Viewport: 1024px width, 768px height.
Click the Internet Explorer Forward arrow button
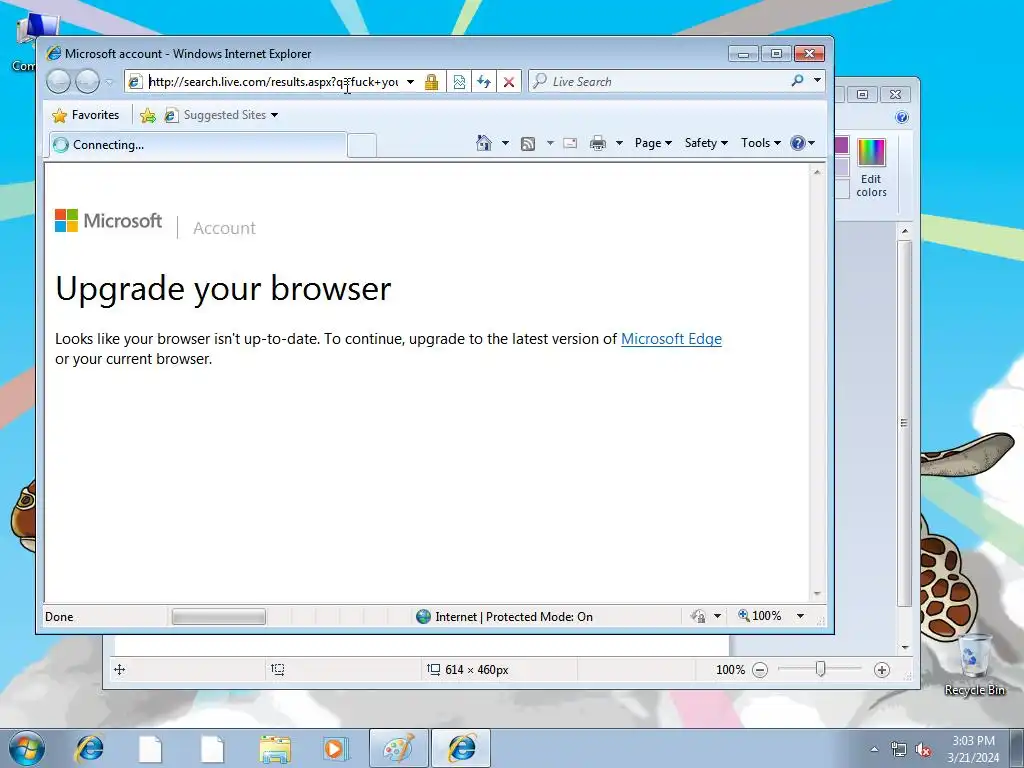tap(88, 82)
